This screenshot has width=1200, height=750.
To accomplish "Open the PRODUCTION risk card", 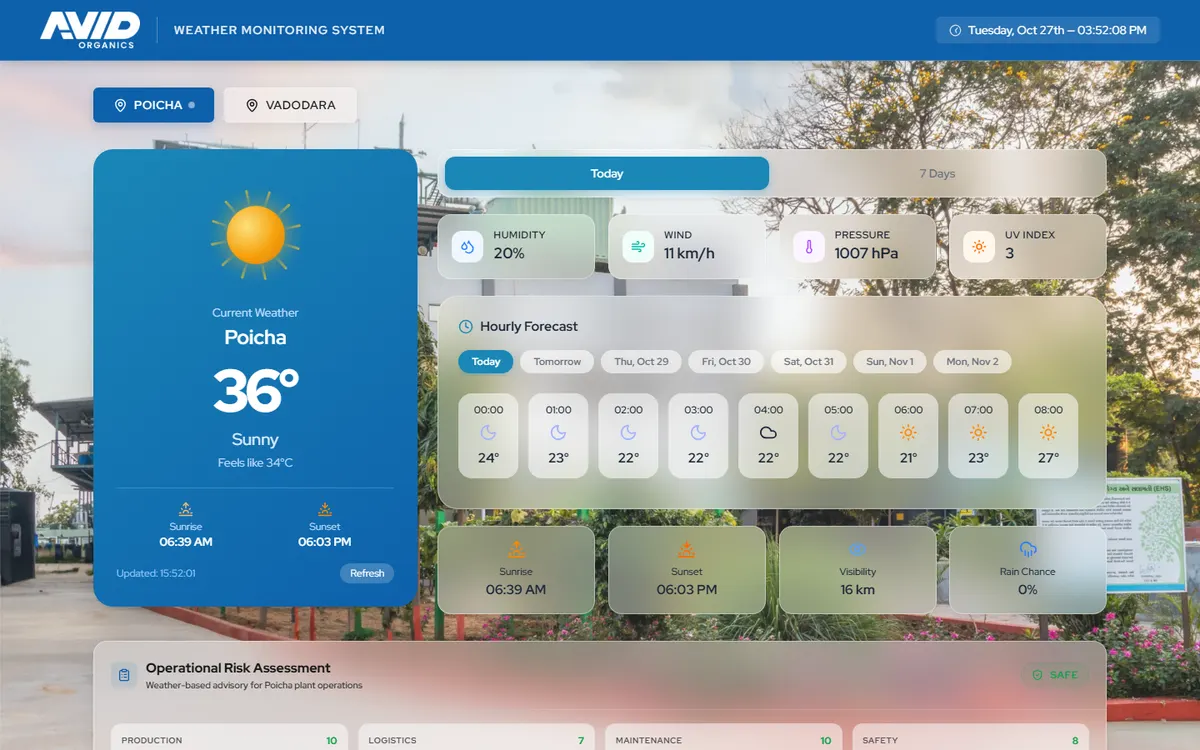I will (x=229, y=738).
